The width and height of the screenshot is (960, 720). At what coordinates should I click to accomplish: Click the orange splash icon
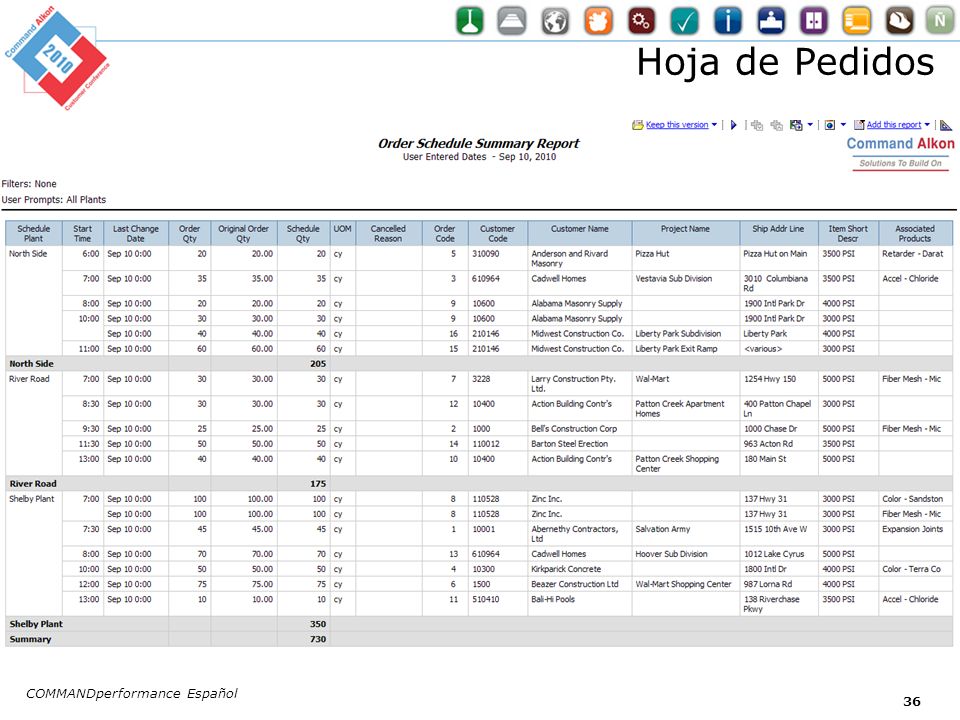pos(598,21)
